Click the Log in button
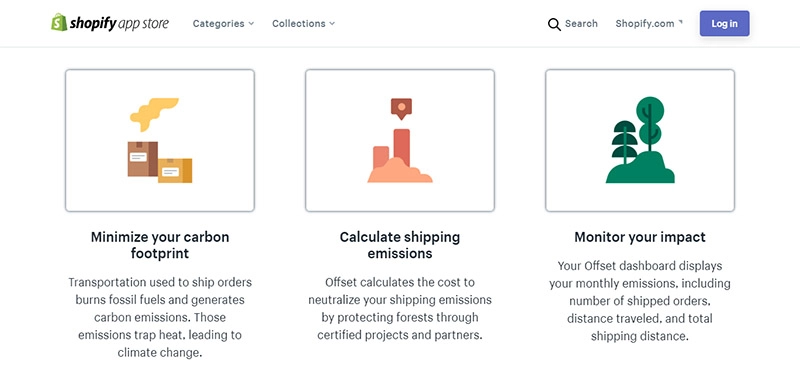 (724, 23)
